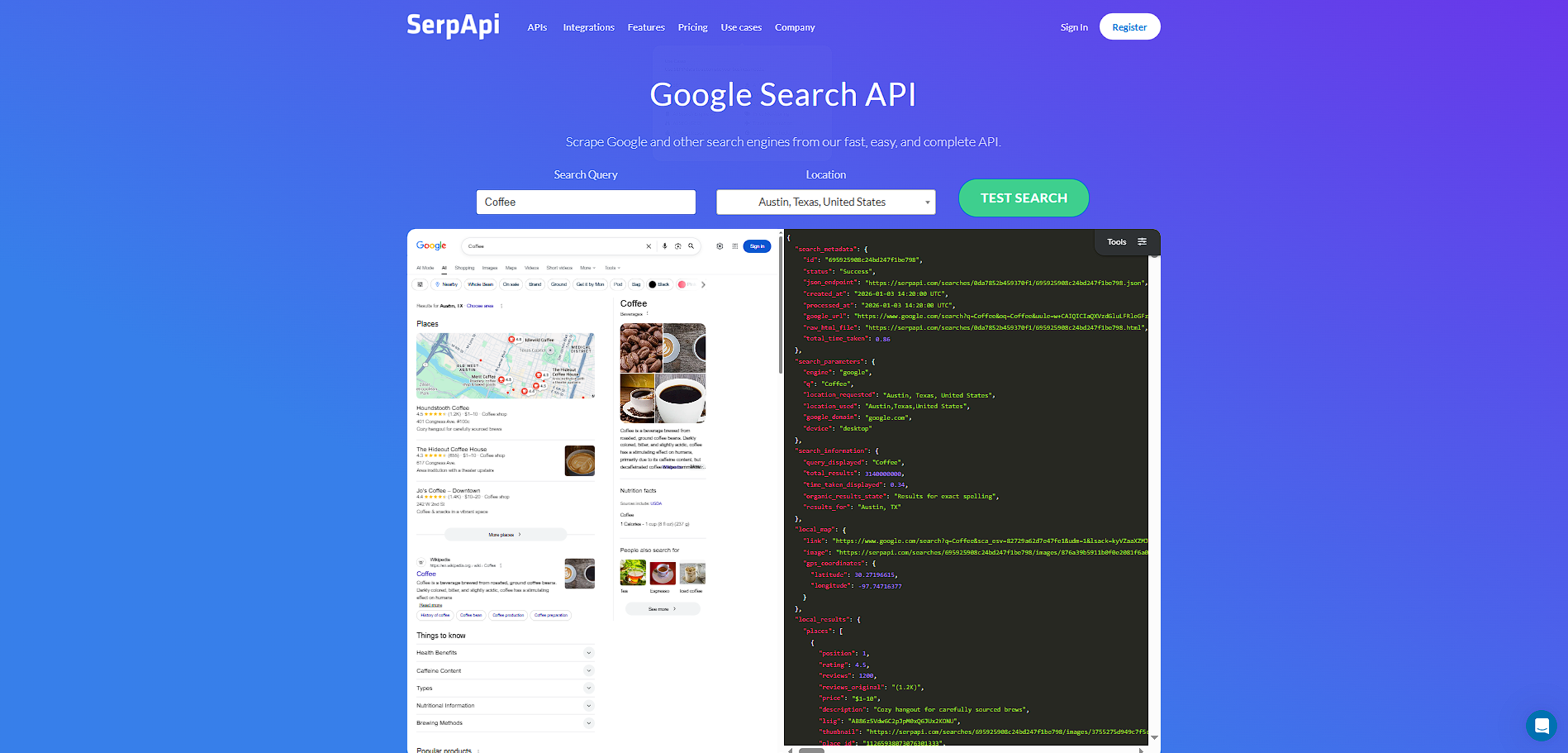
Task: Click the Google logo in the preview
Action: click(x=431, y=245)
